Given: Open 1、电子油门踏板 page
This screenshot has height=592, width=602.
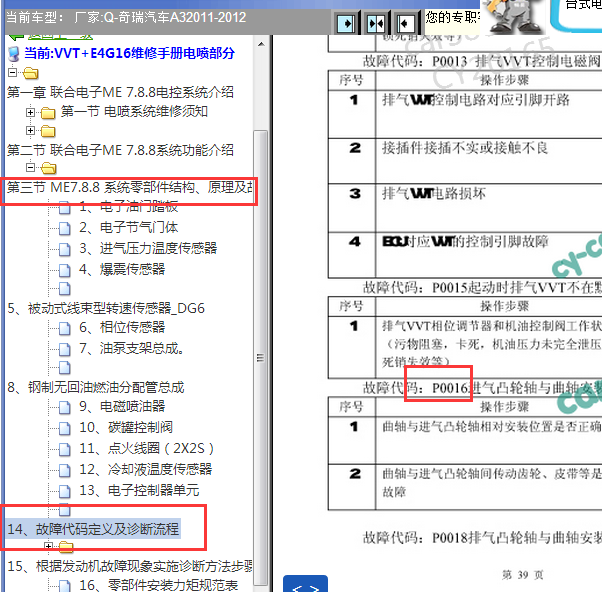Looking at the screenshot, I should [x=129, y=207].
